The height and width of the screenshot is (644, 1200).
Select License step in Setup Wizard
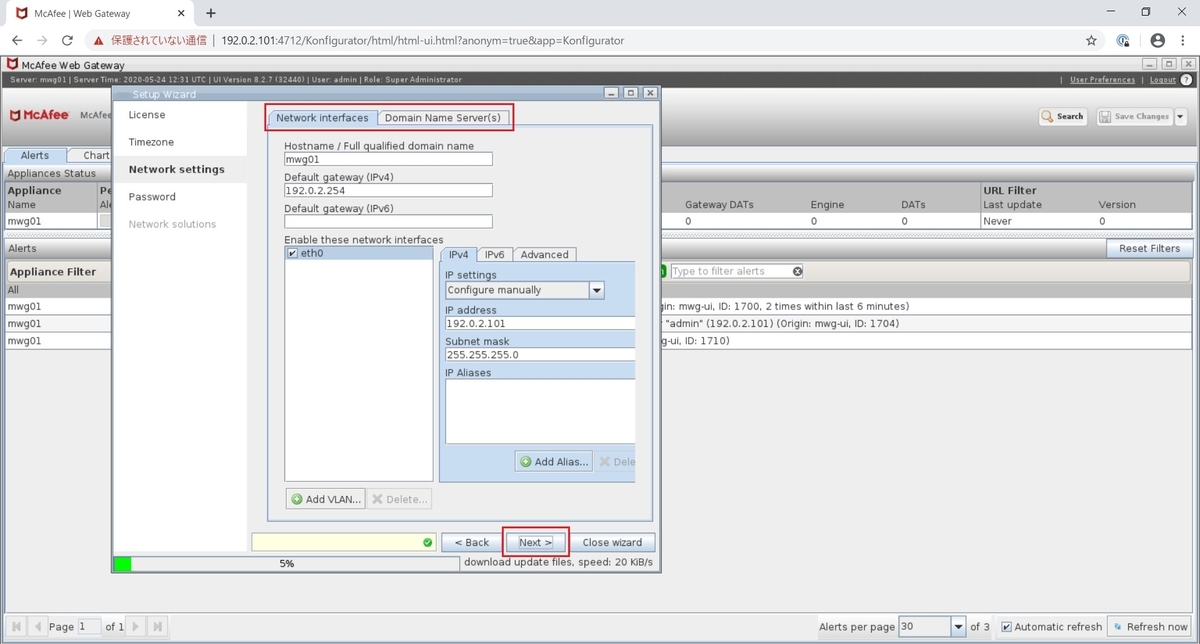coord(147,115)
